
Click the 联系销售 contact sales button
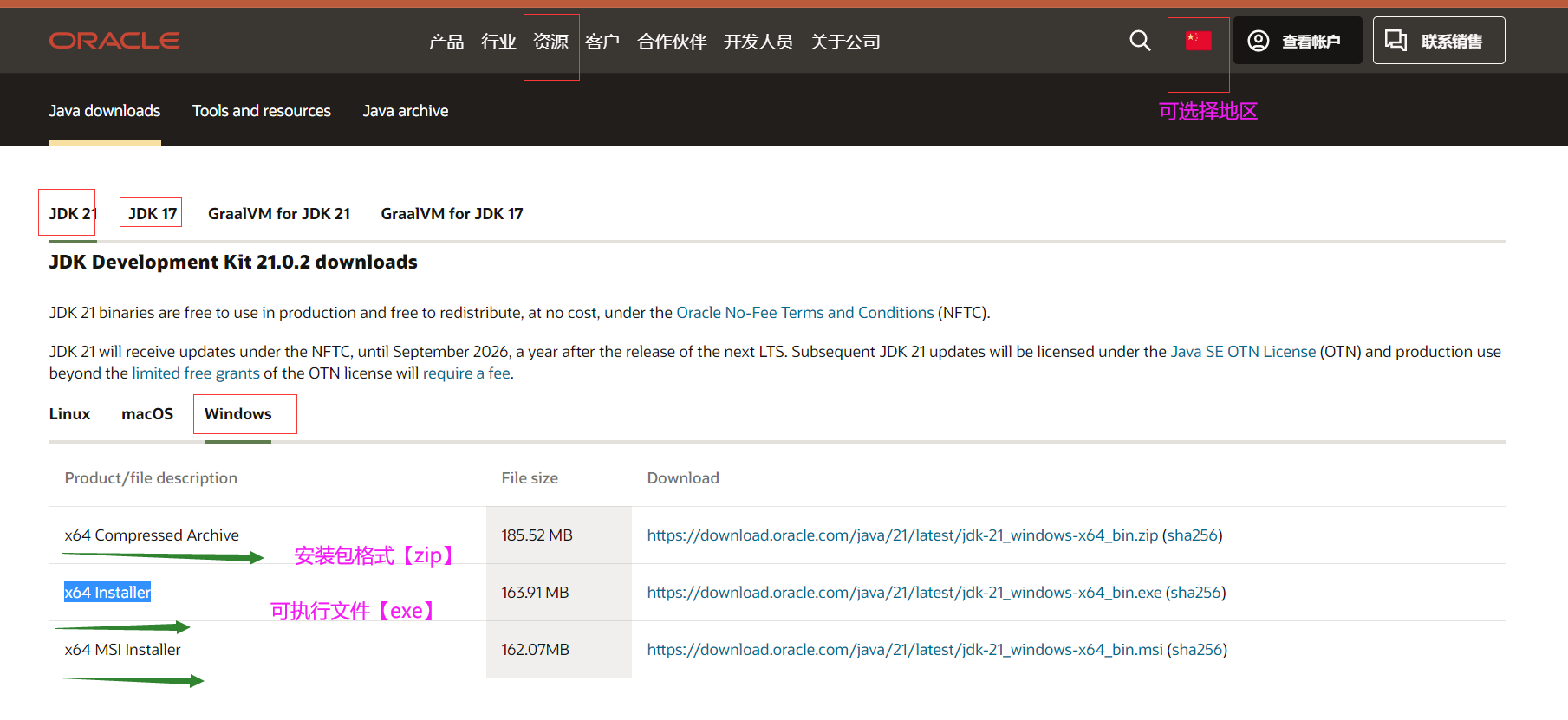1439,41
